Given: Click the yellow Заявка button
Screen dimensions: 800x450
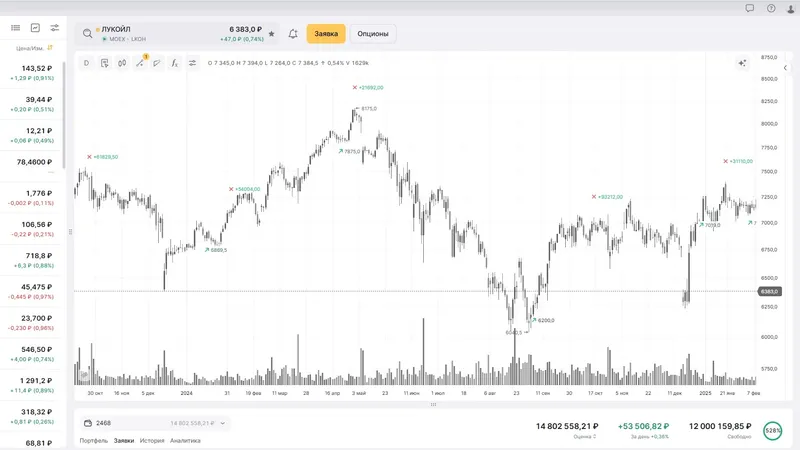Looking at the screenshot, I should click(x=326, y=34).
